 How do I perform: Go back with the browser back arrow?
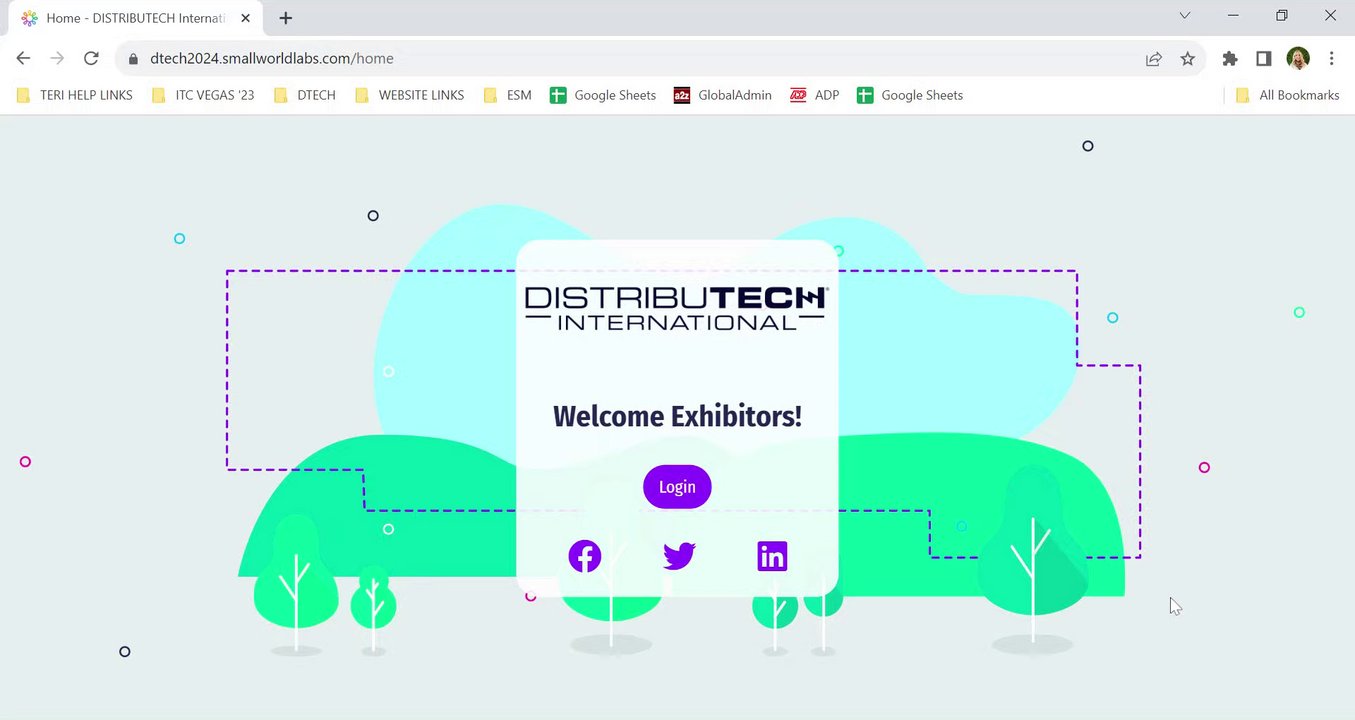pos(24,58)
